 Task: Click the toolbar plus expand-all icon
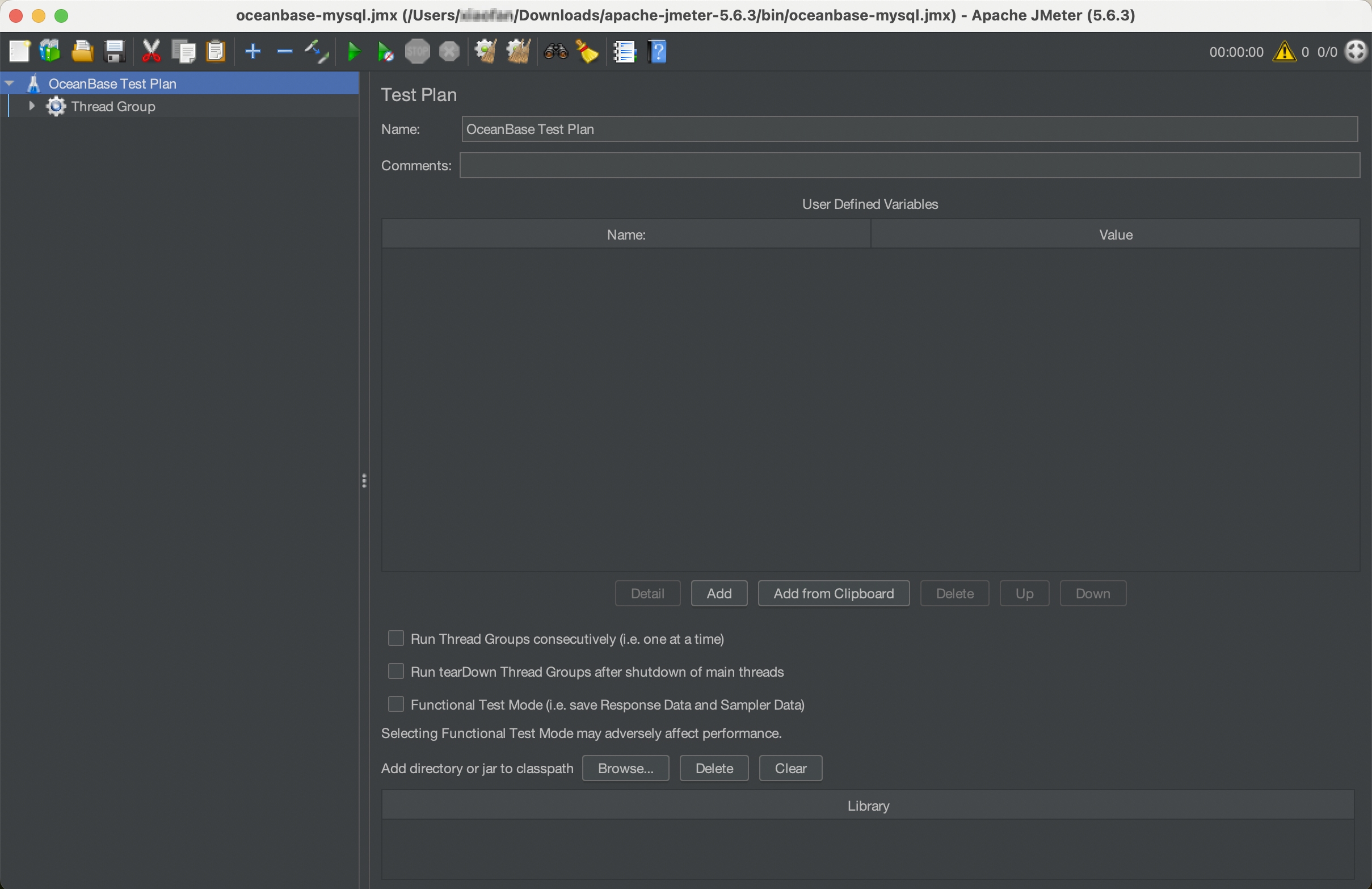coord(252,51)
